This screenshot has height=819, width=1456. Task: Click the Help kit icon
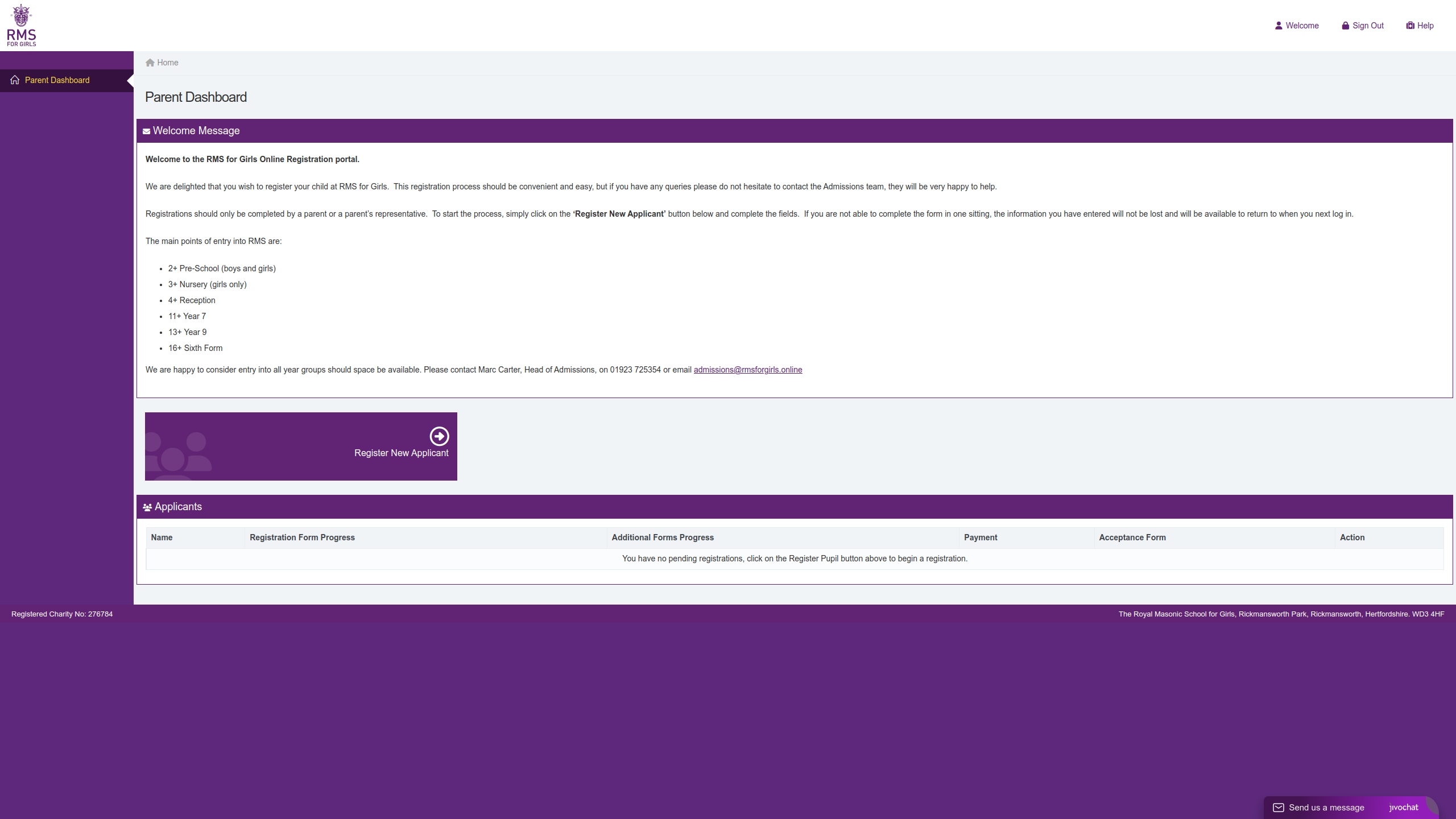(x=1410, y=26)
